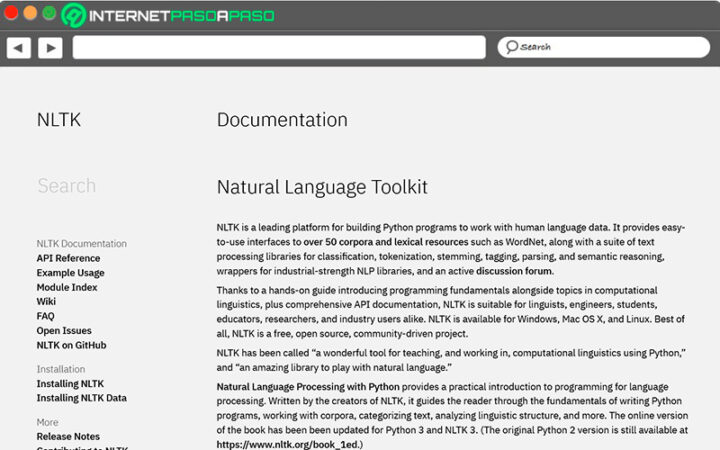Image resolution: width=720 pixels, height=450 pixels.
Task: Visit NLTK on GitHub link
Action: [x=71, y=345]
